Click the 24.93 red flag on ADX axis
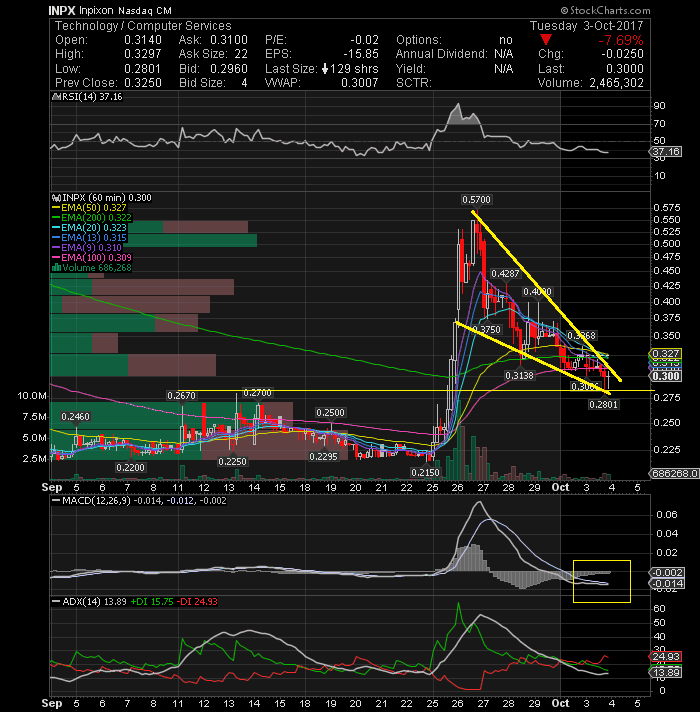Image resolution: width=700 pixels, height=712 pixels. (666, 657)
